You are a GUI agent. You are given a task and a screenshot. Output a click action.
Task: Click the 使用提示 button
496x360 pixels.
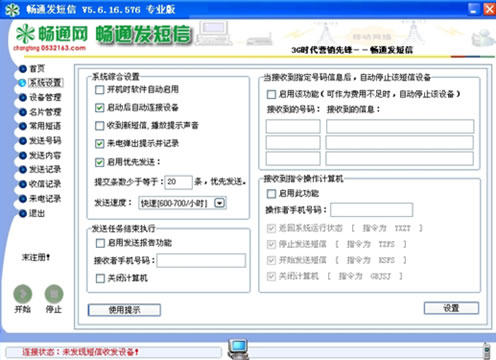tap(124, 310)
